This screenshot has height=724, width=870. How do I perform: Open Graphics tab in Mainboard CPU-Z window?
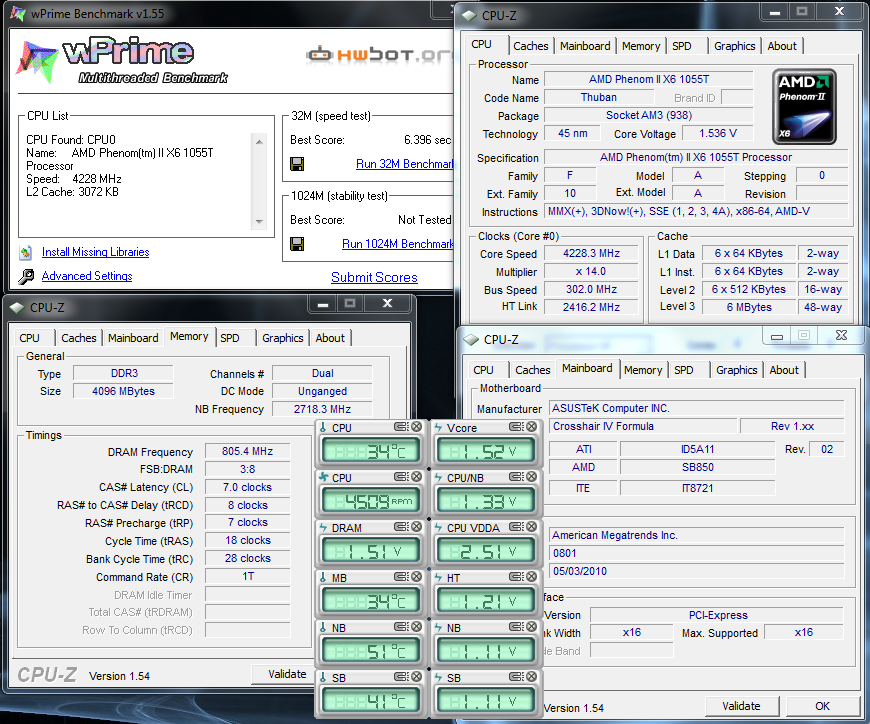pos(736,370)
